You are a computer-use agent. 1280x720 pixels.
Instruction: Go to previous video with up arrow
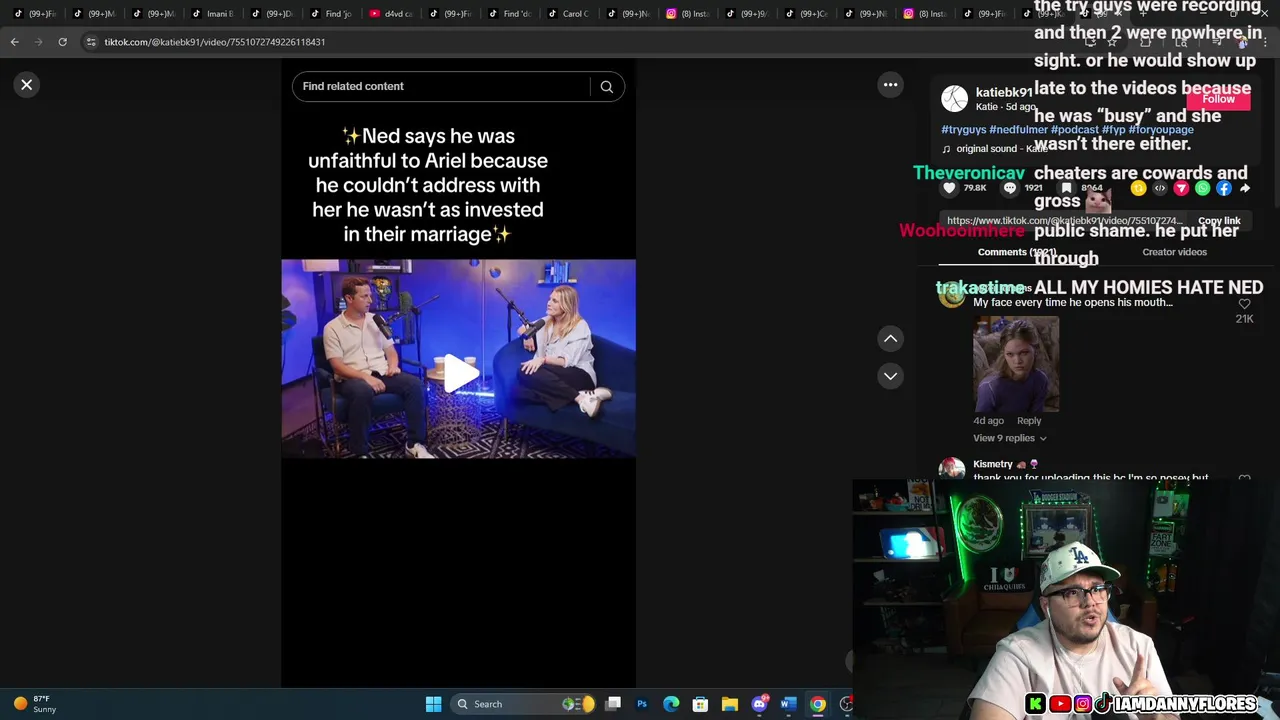[x=890, y=339]
